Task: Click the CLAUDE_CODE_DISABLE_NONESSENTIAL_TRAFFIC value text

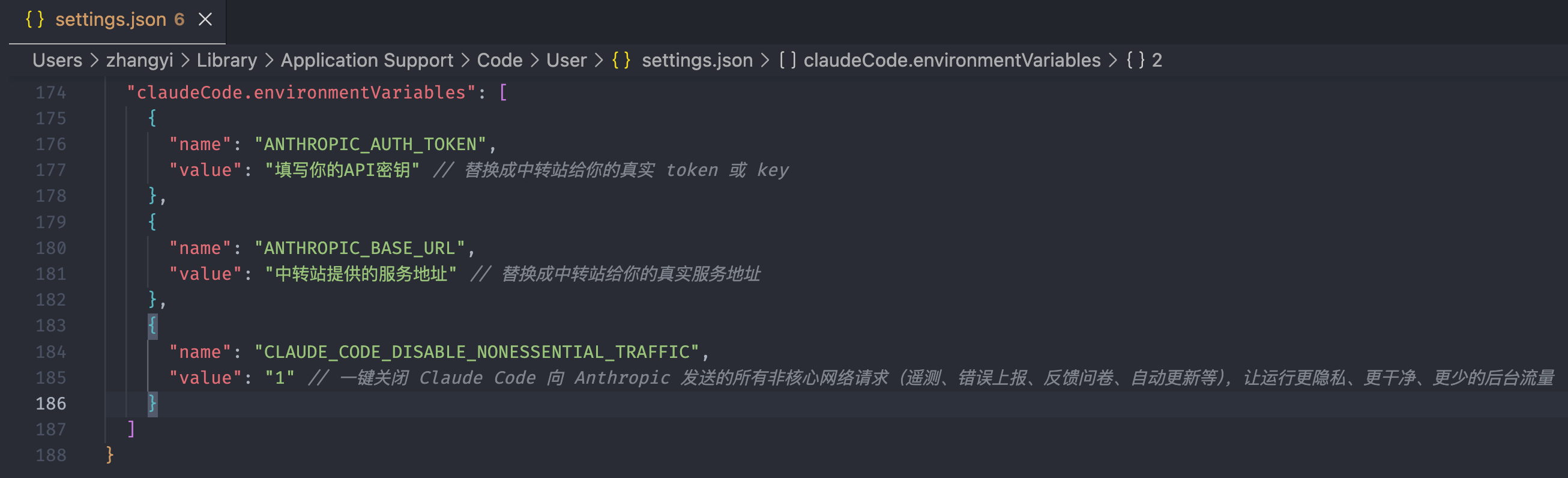Action: tap(477, 352)
